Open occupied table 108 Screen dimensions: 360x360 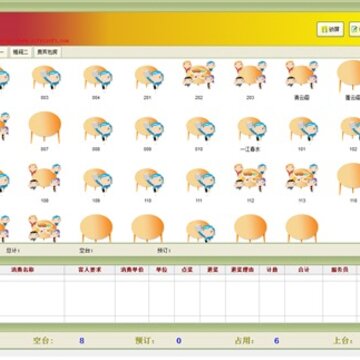pos(45,177)
